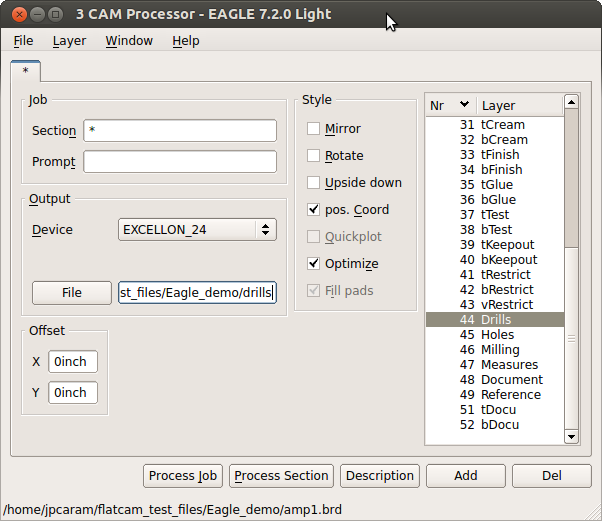Select the 45 Holes layer
Screen dimensions: 602x521
pyautogui.click(x=496, y=335)
